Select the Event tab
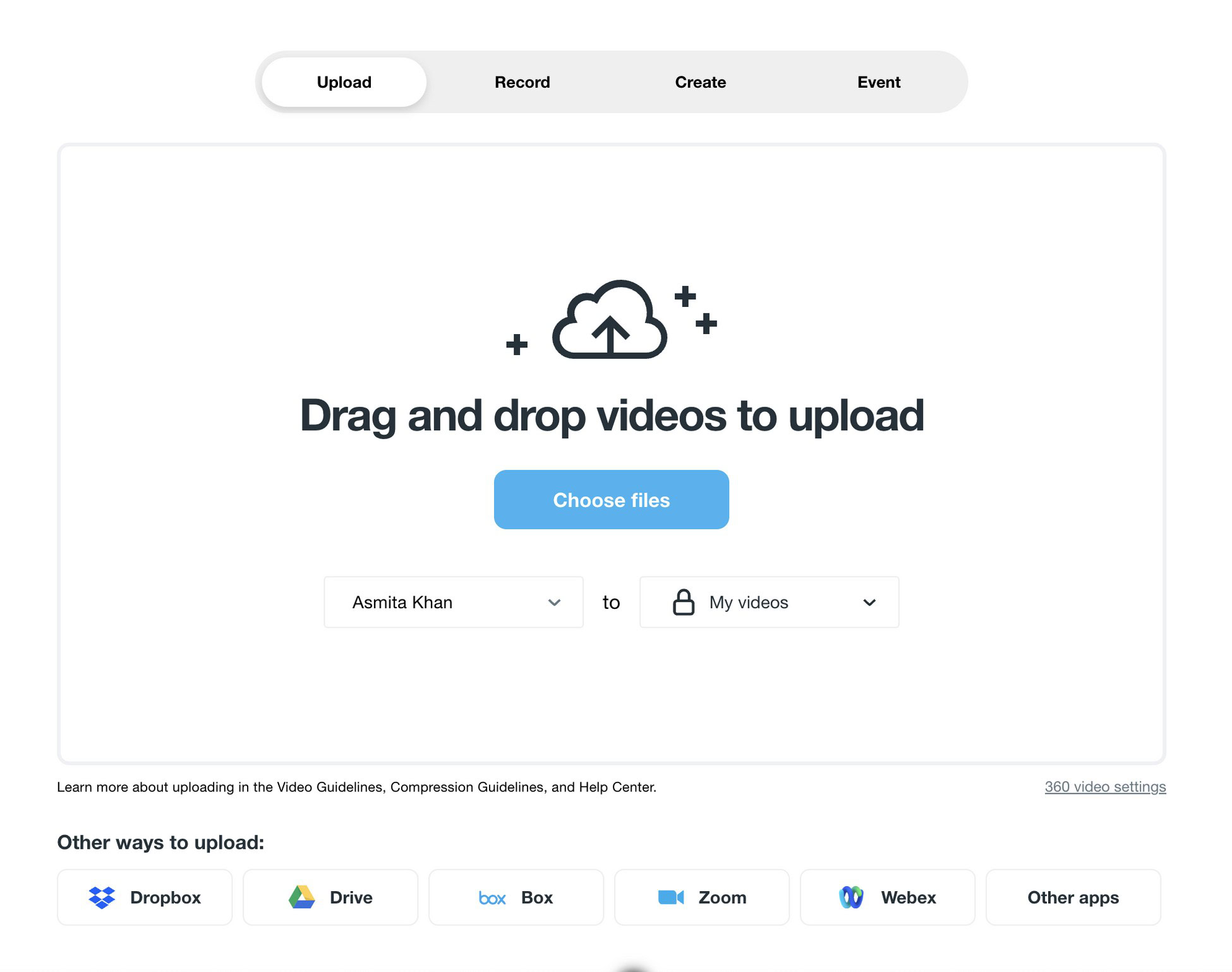This screenshot has width=1232, height=972. (879, 82)
